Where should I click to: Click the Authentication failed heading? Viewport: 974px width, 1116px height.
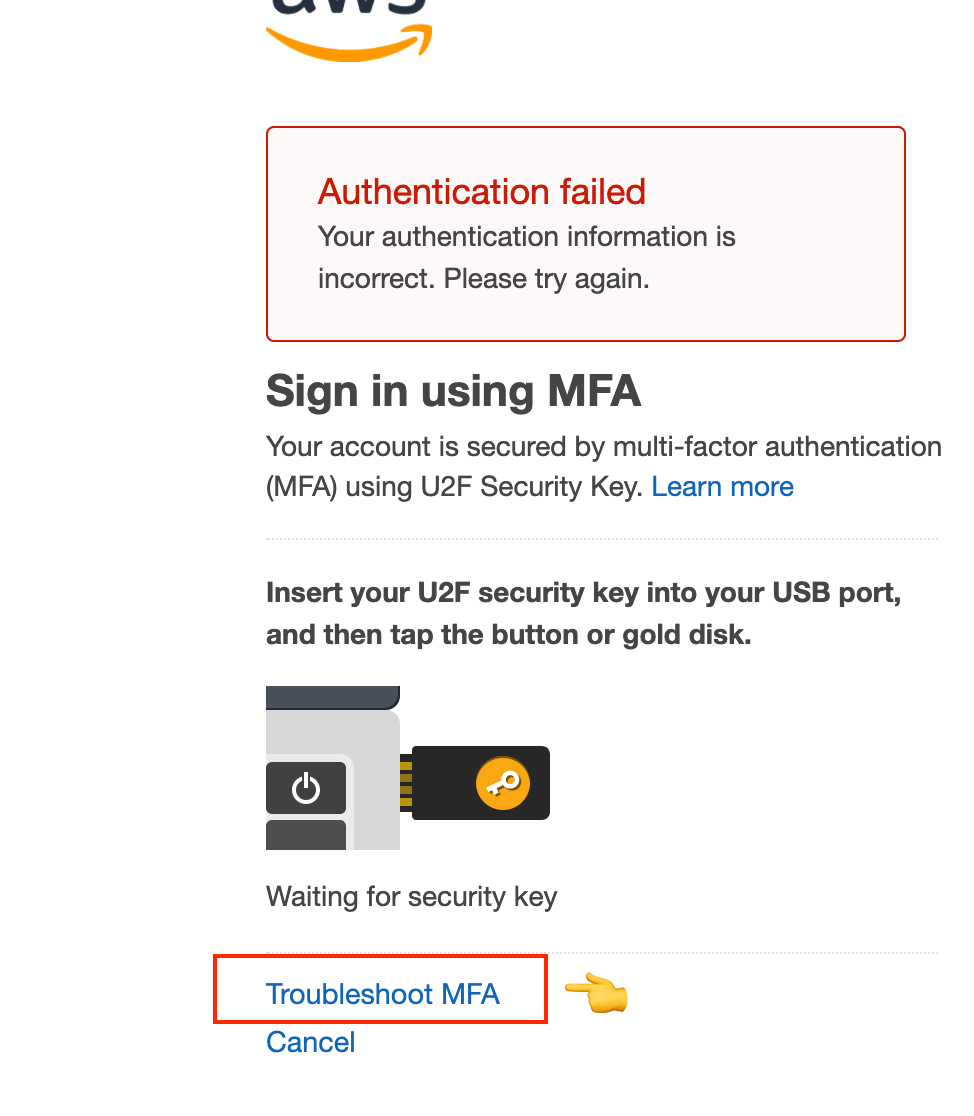[481, 192]
